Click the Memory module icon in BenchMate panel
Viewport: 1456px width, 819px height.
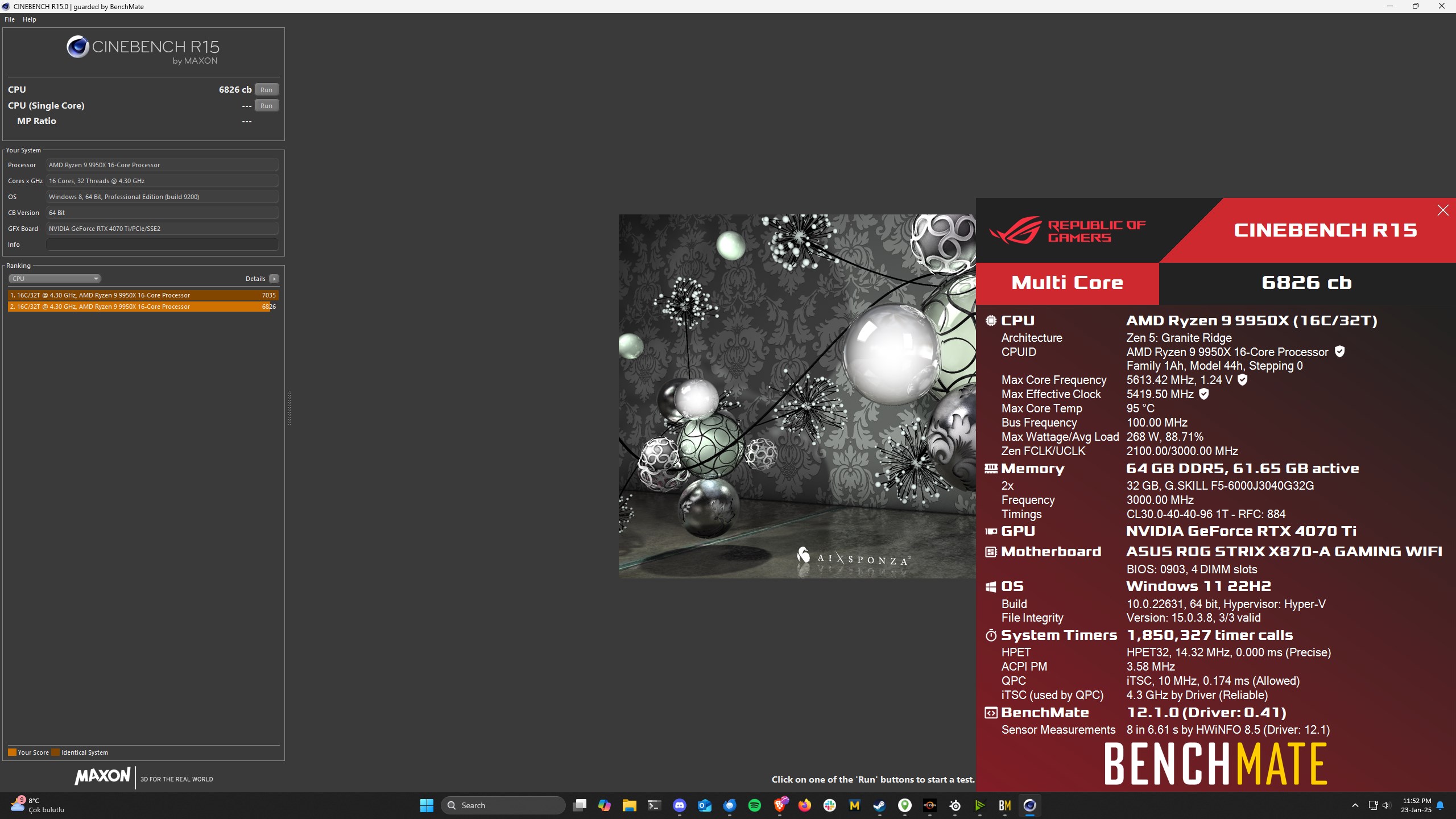click(x=991, y=469)
